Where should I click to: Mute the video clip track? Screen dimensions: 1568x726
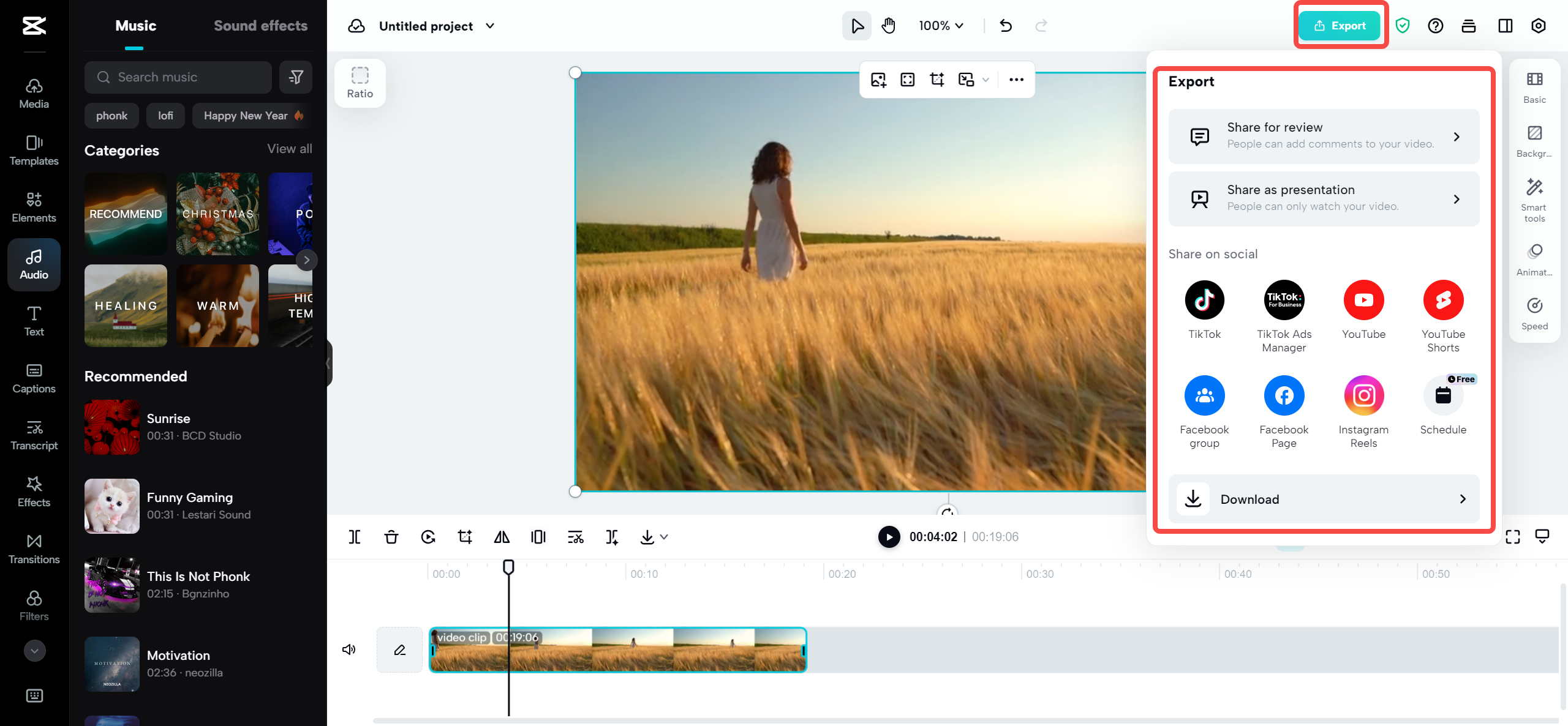(x=349, y=649)
